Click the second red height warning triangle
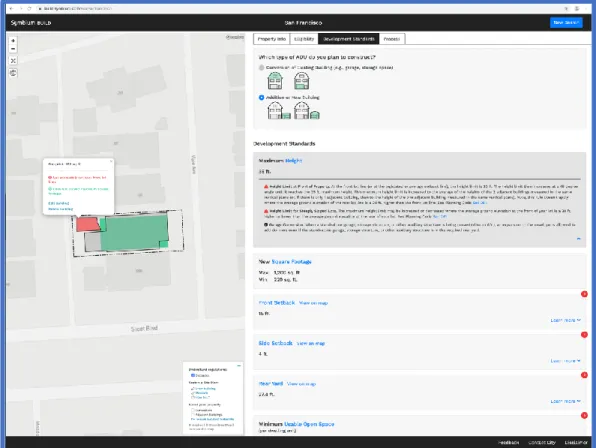This screenshot has width=596, height=448. pyautogui.click(x=266, y=211)
